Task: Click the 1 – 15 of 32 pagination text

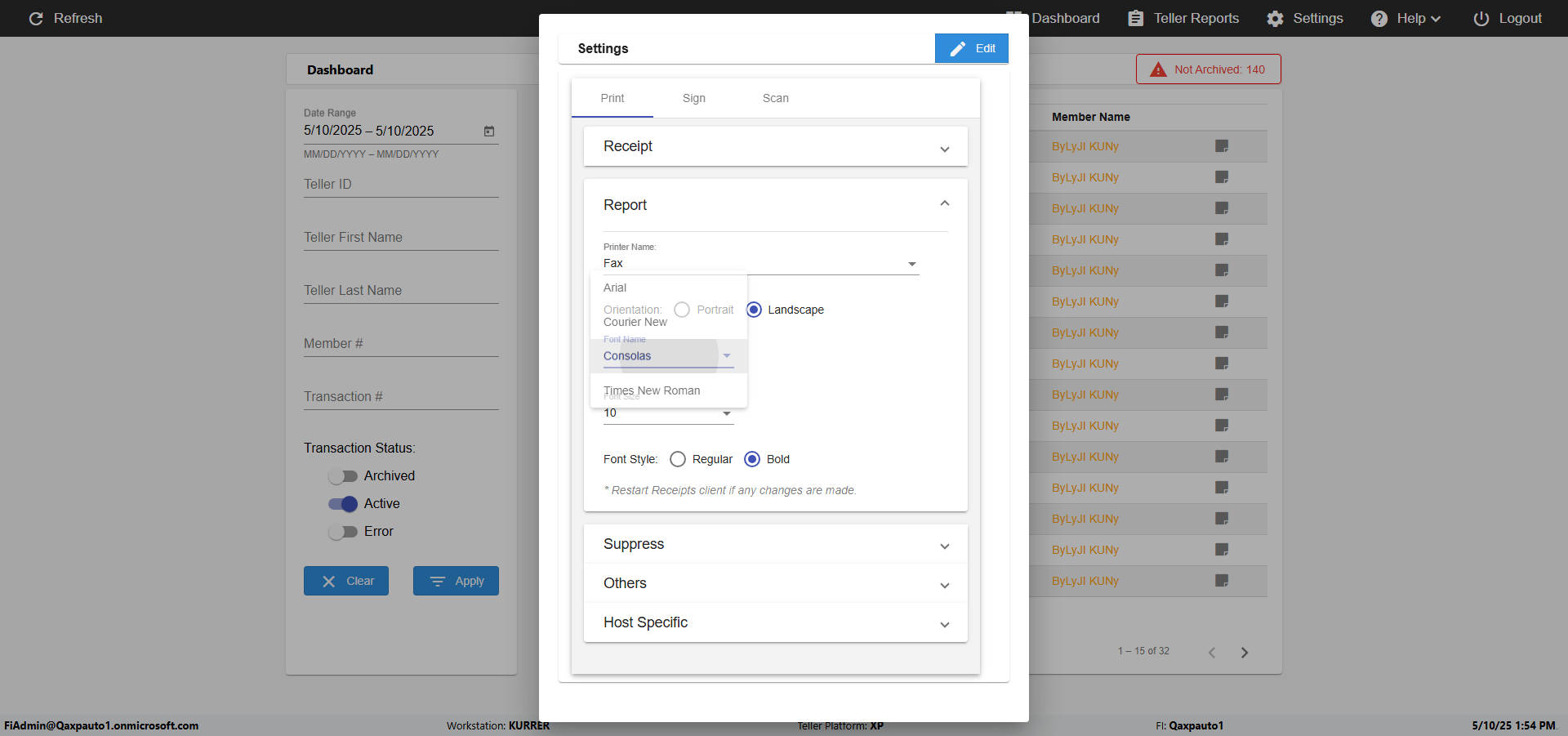Action: pyautogui.click(x=1143, y=651)
